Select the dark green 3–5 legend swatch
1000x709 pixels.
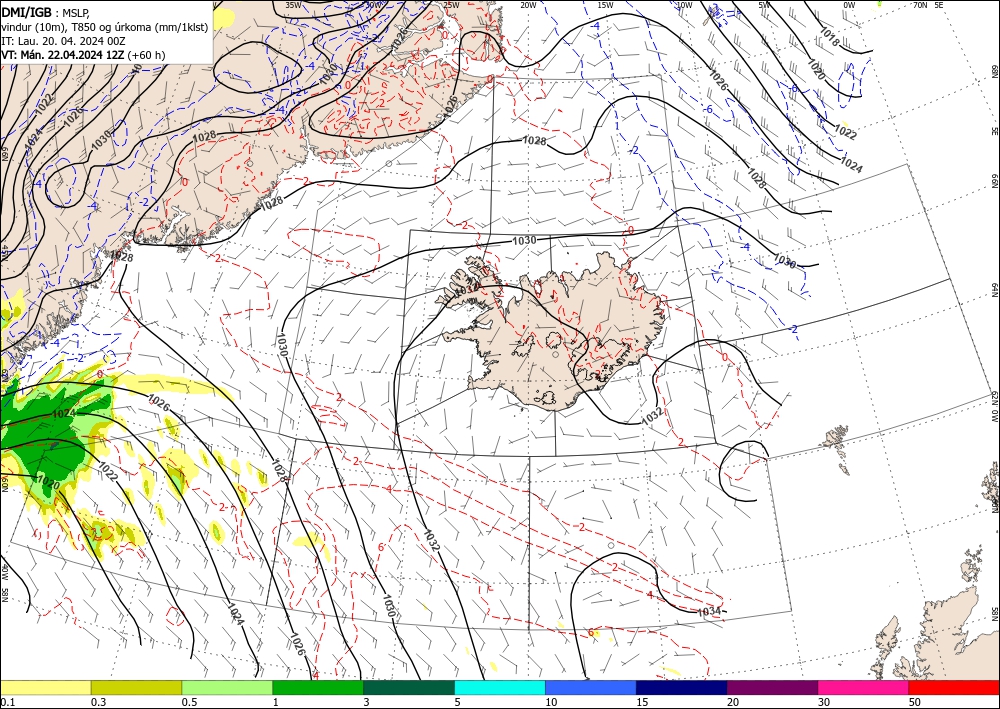(x=409, y=687)
